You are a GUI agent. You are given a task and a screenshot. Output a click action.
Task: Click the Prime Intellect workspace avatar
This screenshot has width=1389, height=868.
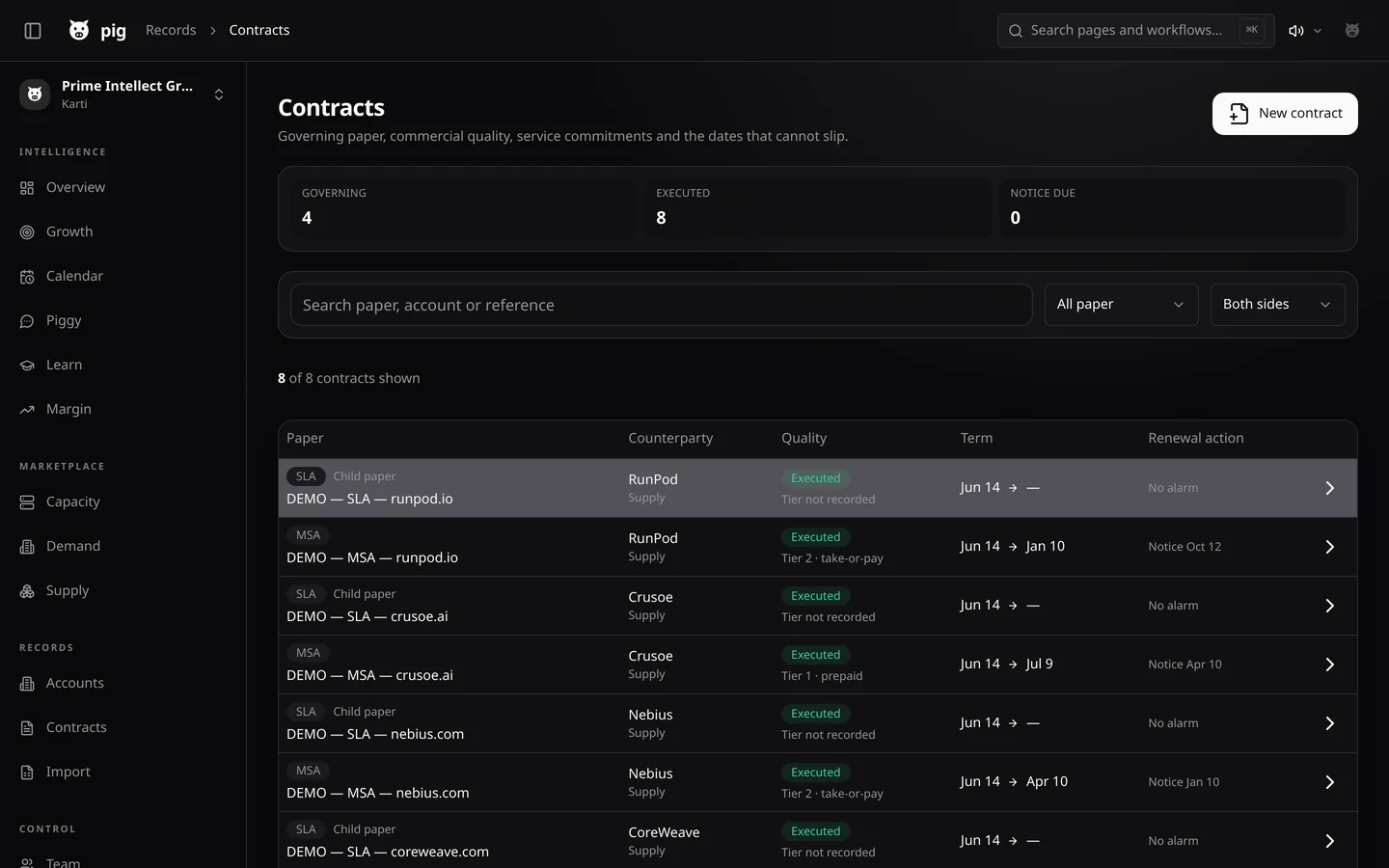pos(35,95)
